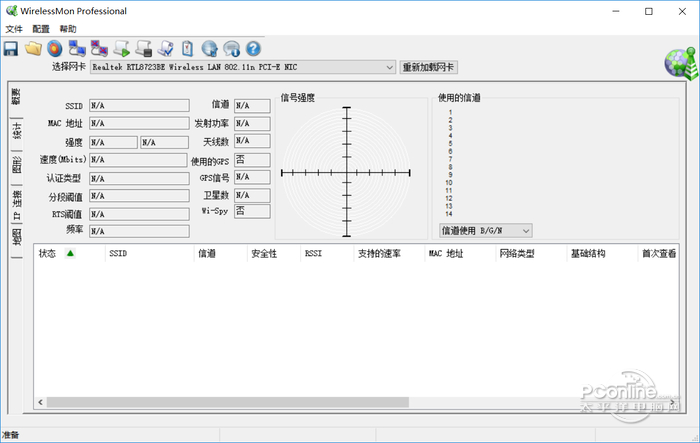Start logging with the green play icon
The width and height of the screenshot is (700, 443).
tap(121, 49)
